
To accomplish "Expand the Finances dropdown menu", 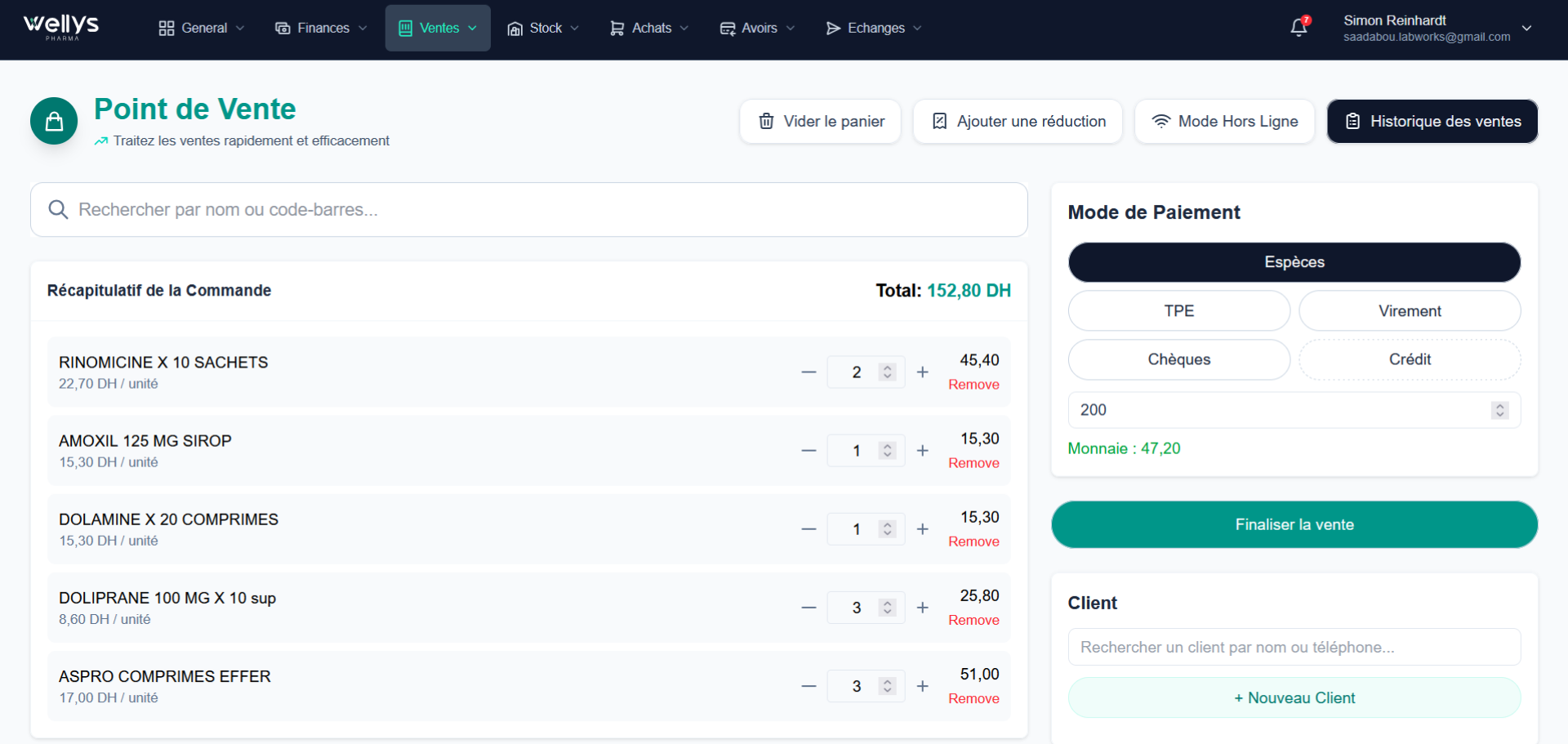I will click(x=321, y=28).
